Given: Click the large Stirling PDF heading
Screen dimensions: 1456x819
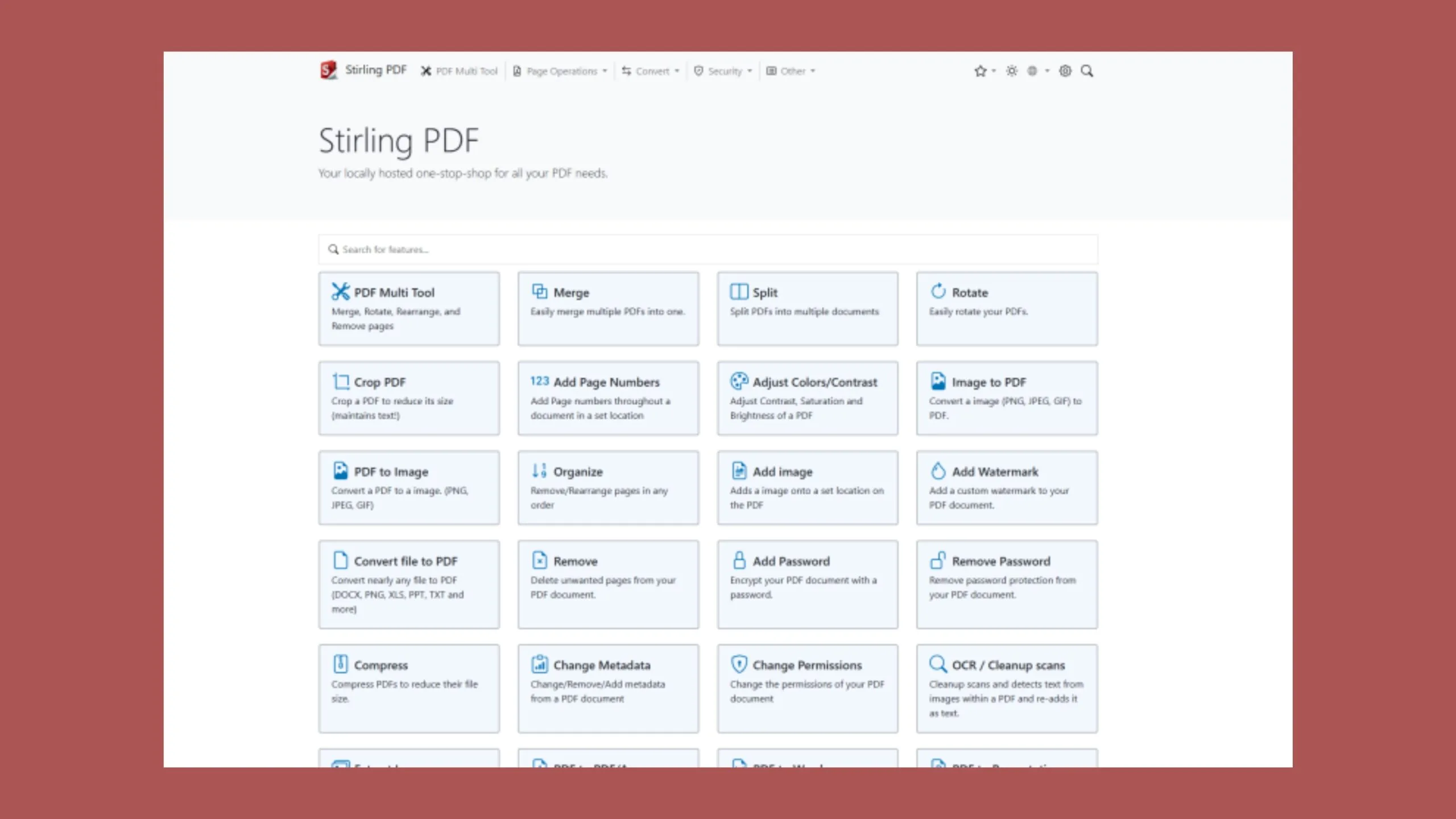Looking at the screenshot, I should [399, 141].
